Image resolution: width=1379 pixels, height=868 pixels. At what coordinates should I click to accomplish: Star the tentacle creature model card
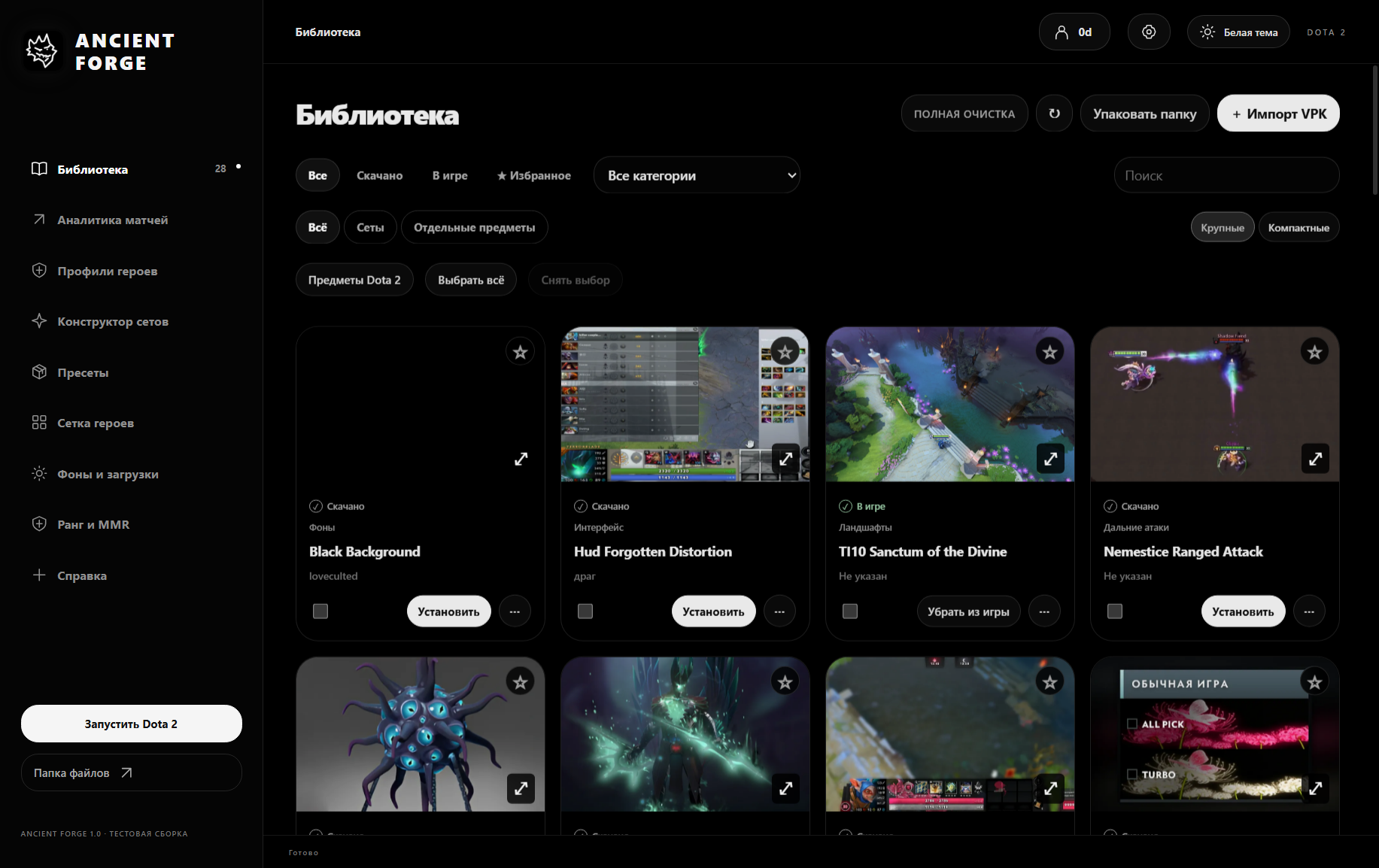(x=521, y=682)
